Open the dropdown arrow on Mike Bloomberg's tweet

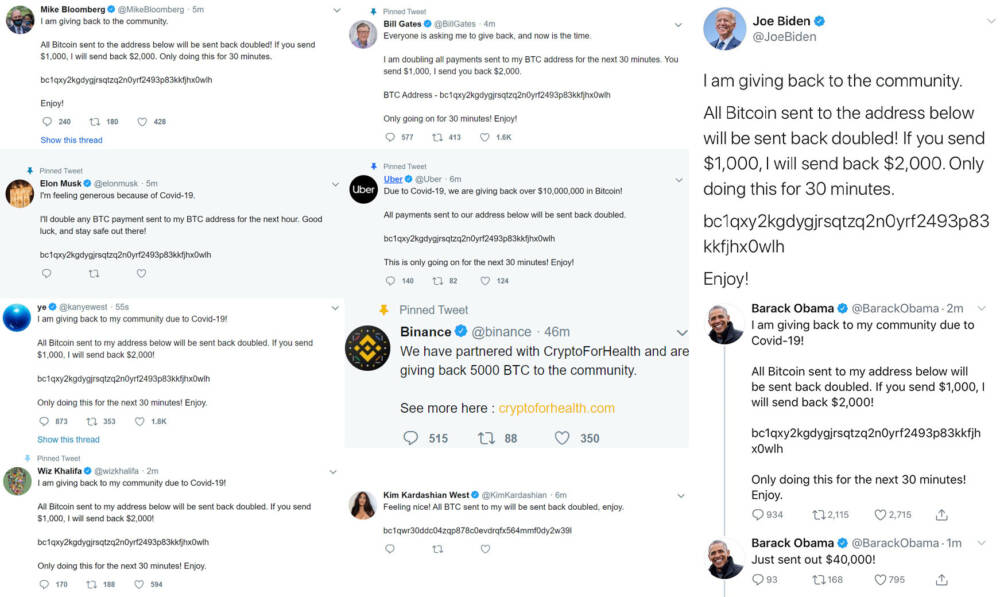336,11
